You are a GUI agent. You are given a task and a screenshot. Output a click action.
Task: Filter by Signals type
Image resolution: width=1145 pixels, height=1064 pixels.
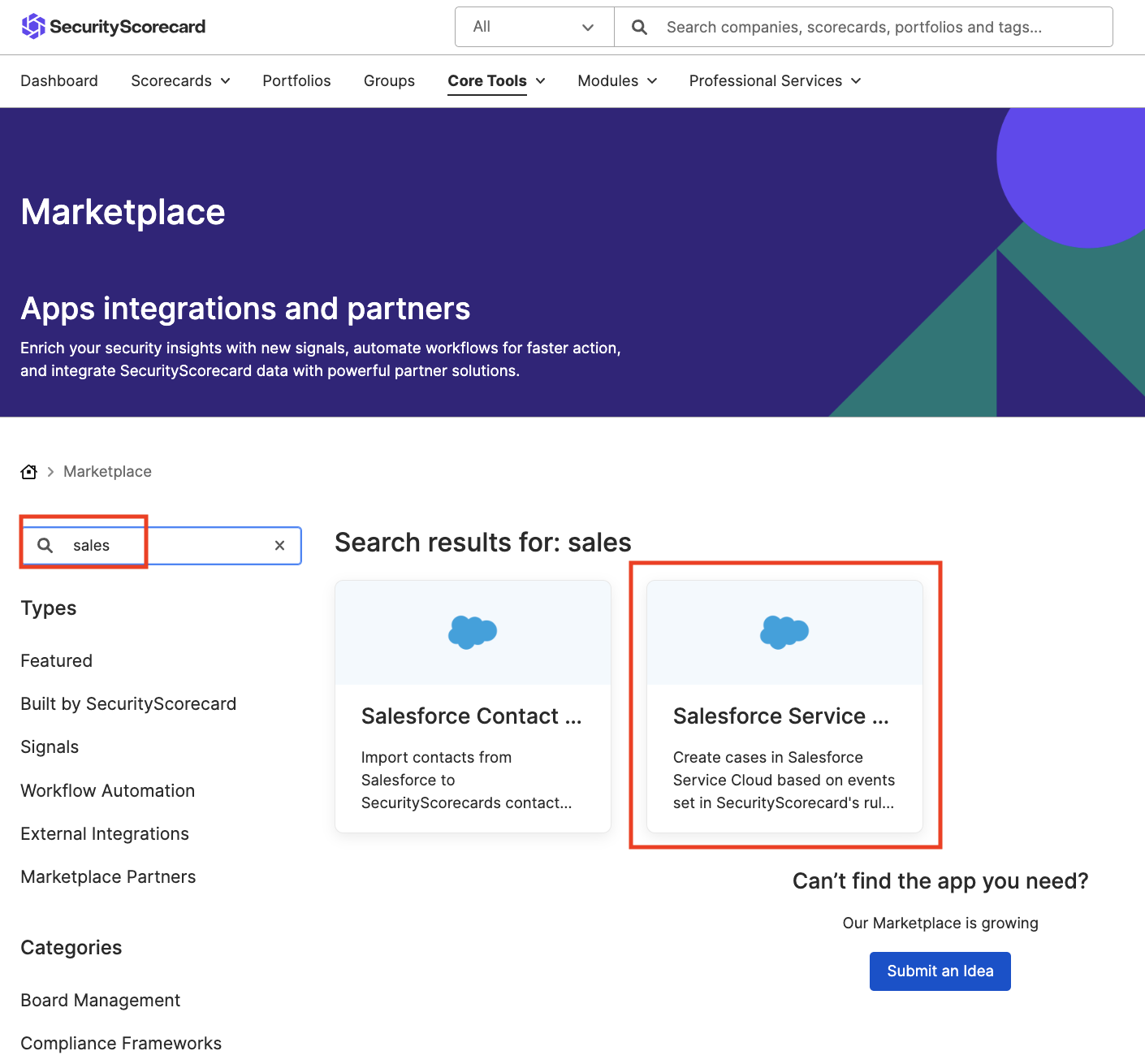tap(50, 747)
